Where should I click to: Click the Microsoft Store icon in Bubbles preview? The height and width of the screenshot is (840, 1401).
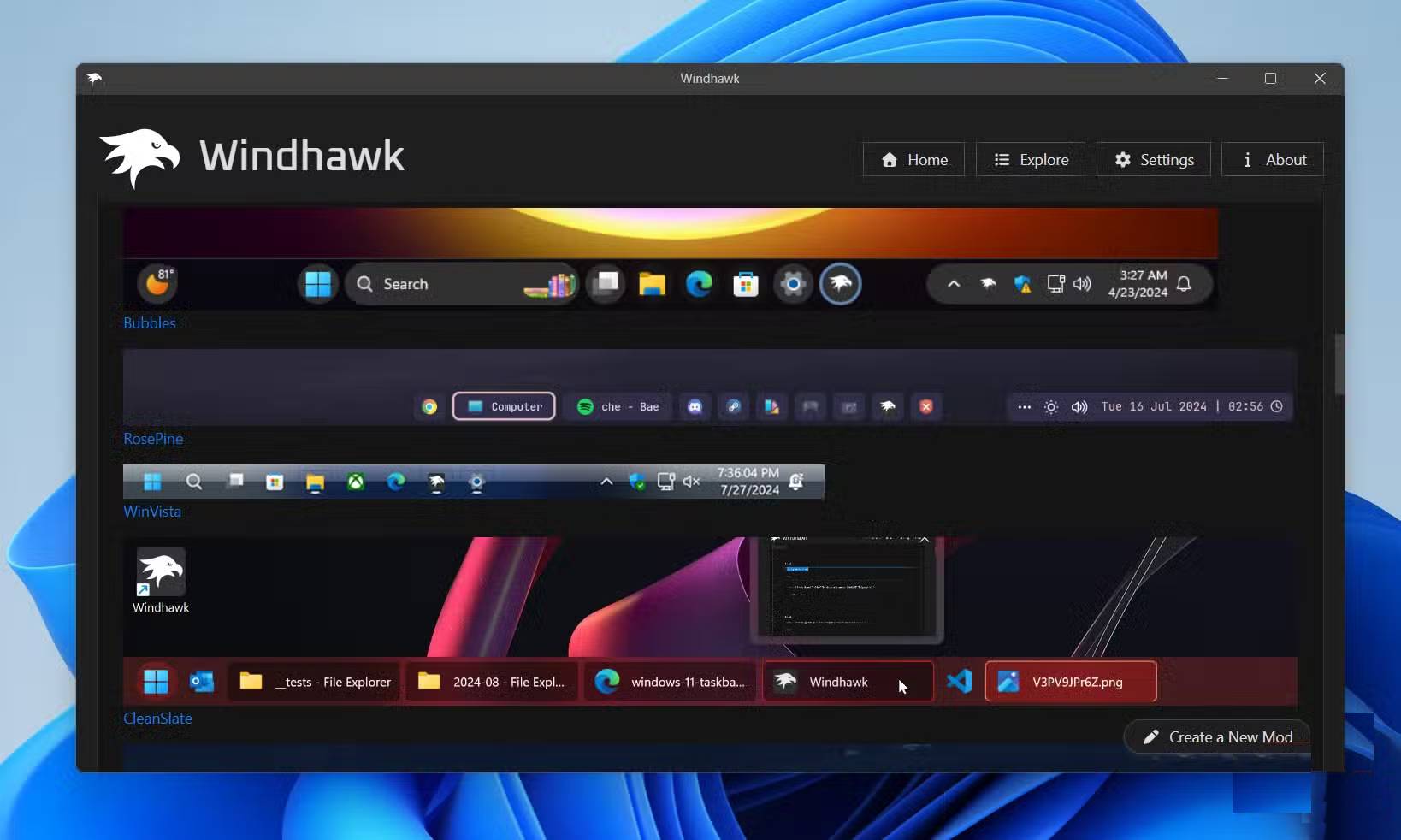click(746, 284)
